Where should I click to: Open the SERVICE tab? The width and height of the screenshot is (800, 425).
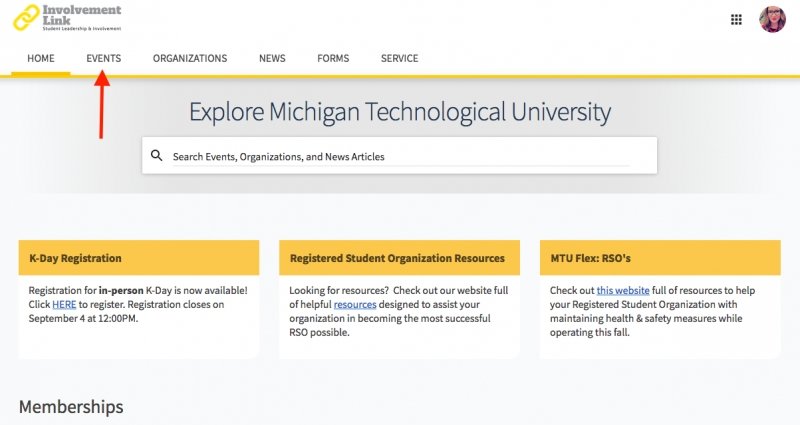coord(399,58)
